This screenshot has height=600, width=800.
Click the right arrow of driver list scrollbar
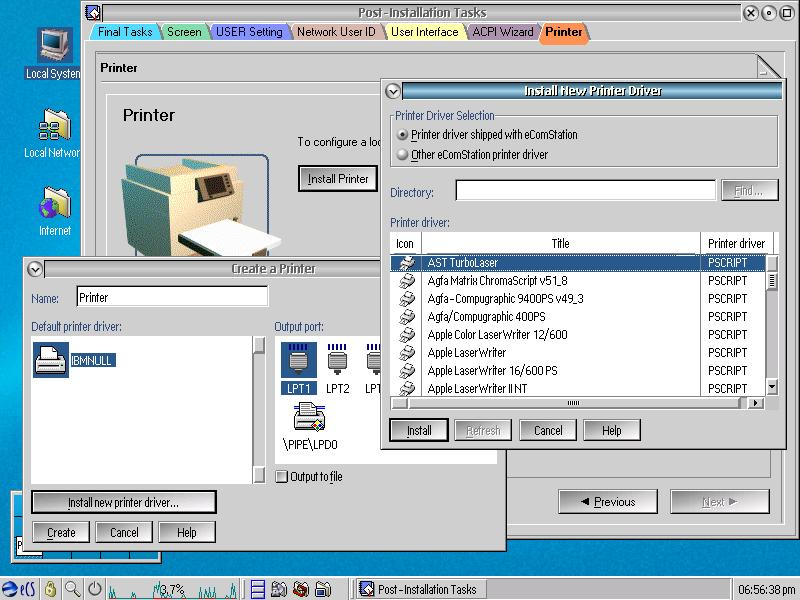pyautogui.click(x=756, y=403)
